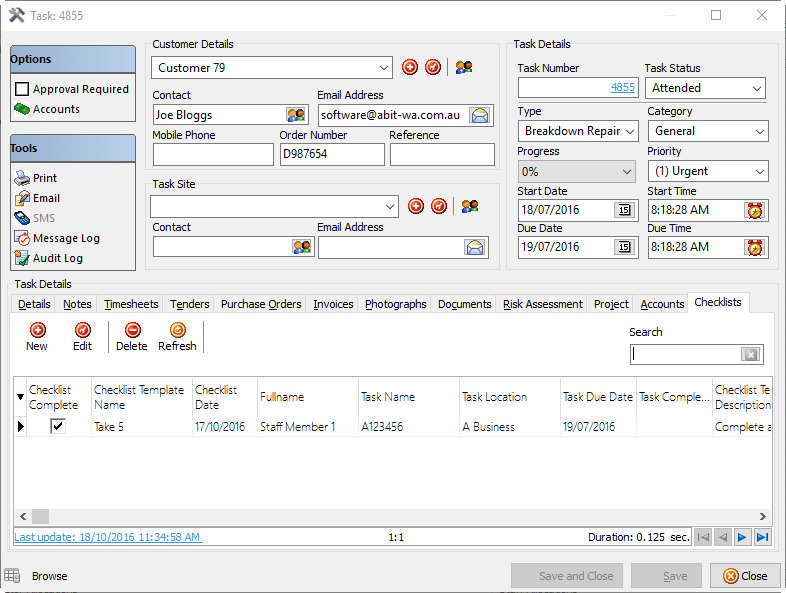Click the Delete checklist icon

(131, 330)
